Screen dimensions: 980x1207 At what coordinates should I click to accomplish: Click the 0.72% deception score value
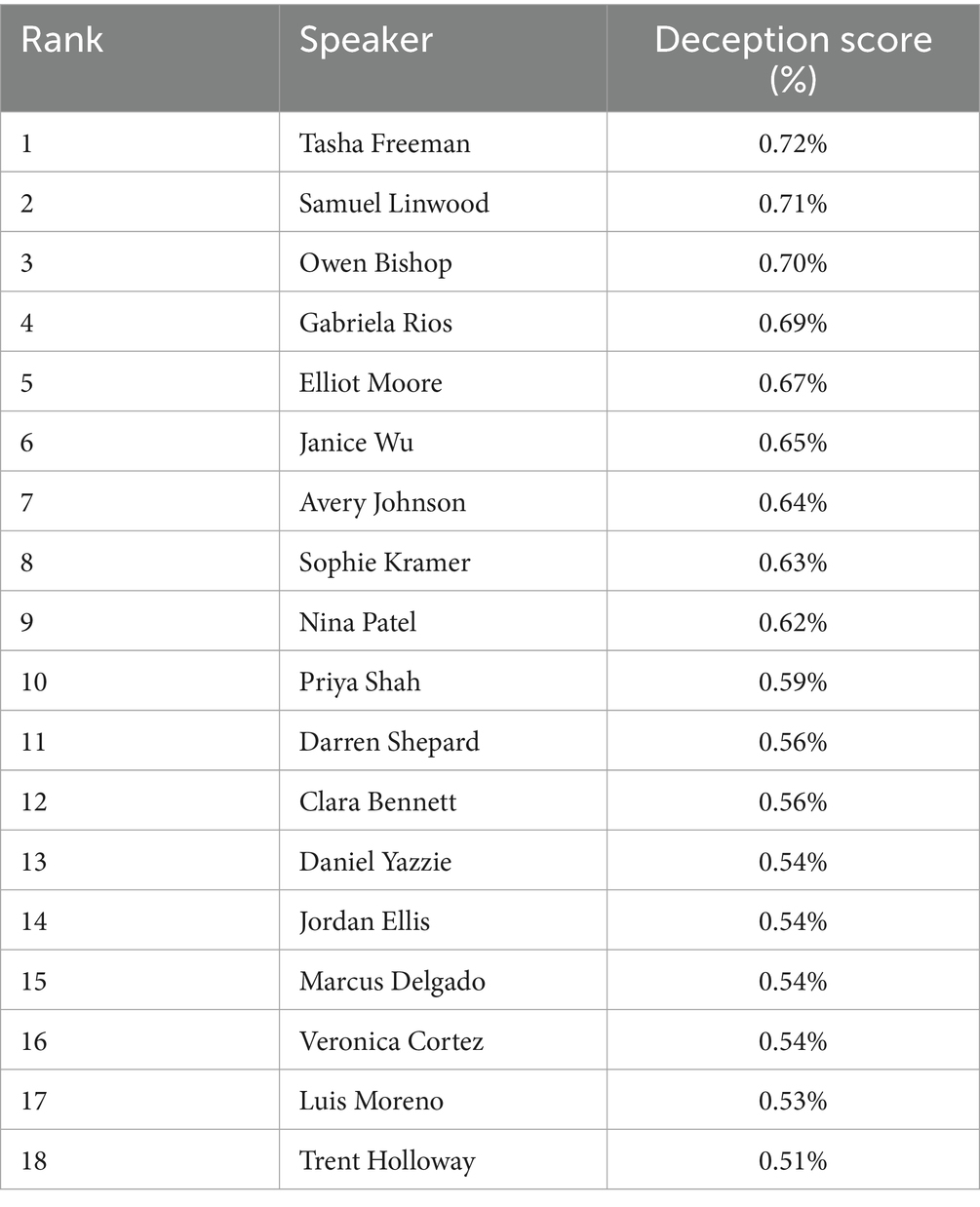tap(793, 143)
